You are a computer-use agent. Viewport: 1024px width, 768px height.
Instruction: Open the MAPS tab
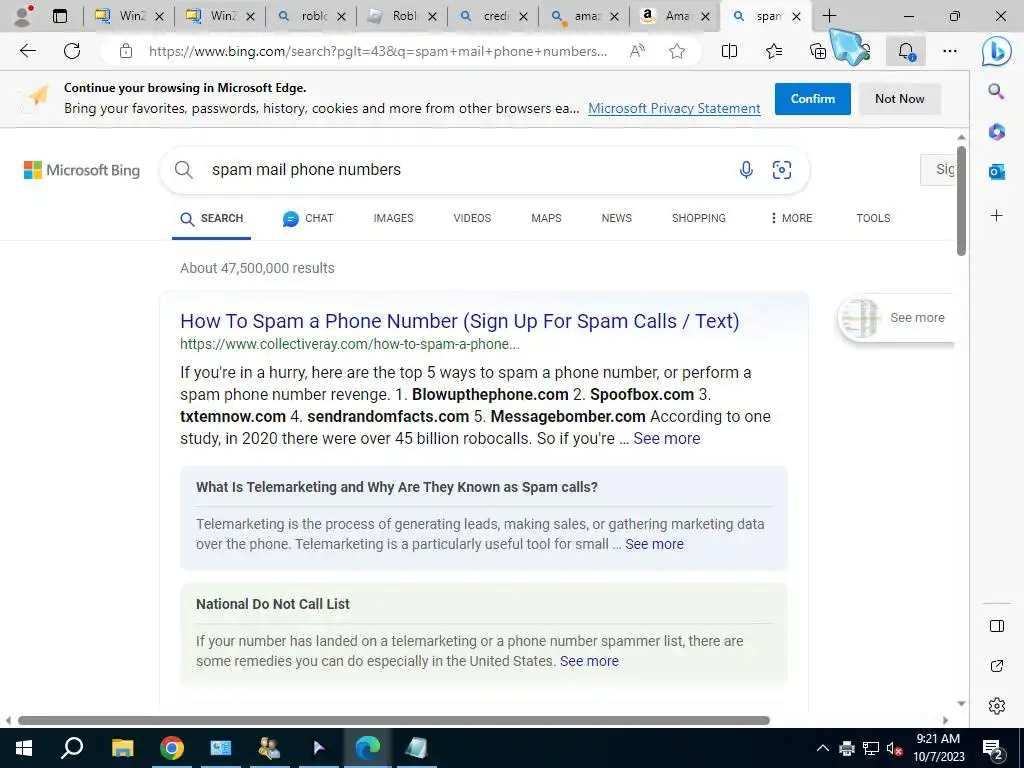(x=546, y=218)
